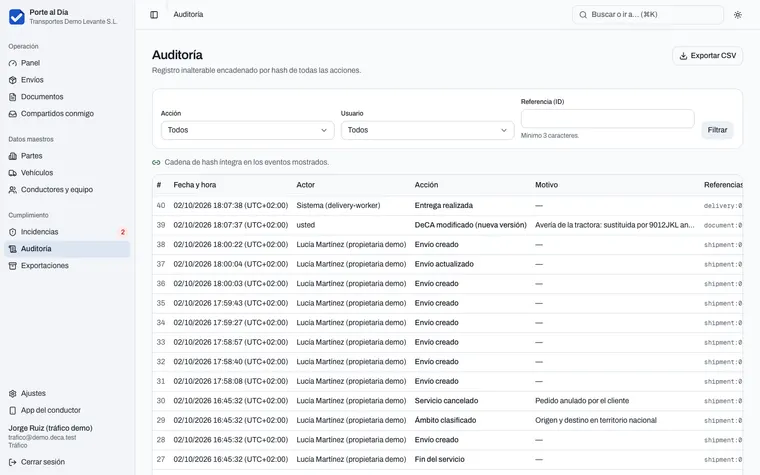Click Sistema (delivery-worker) actor cell
The image size is (760, 475).
[x=338, y=206]
